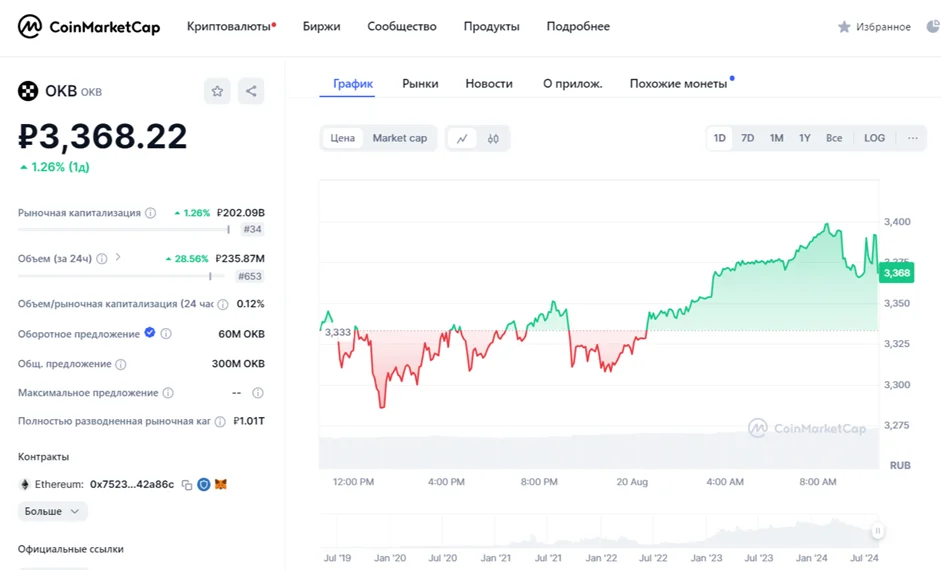This screenshot has height=570, width=941.
Task: Open the Сообщество menu
Action: click(x=402, y=26)
